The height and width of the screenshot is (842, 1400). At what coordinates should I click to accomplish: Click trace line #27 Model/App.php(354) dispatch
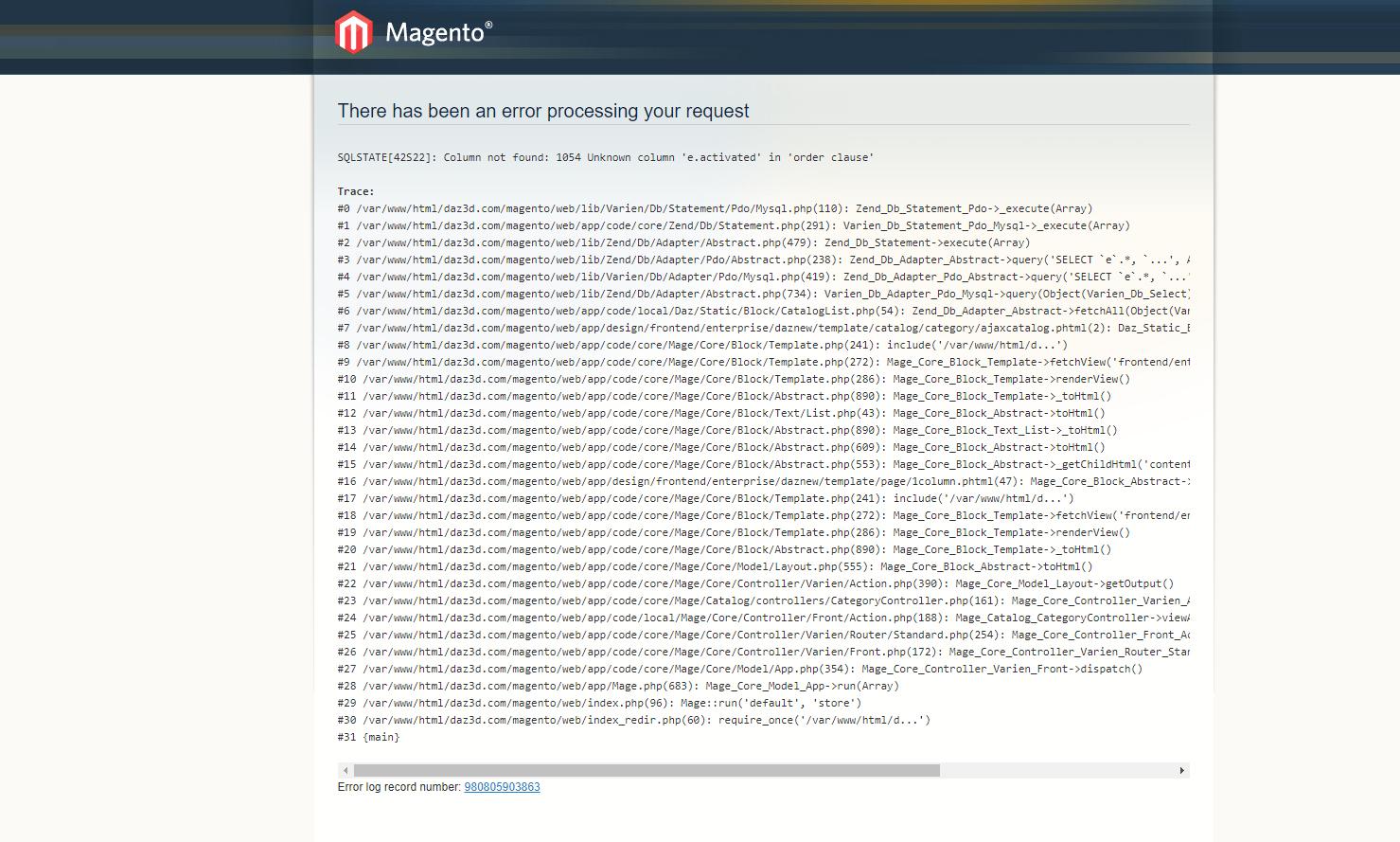pyautogui.click(x=740, y=669)
